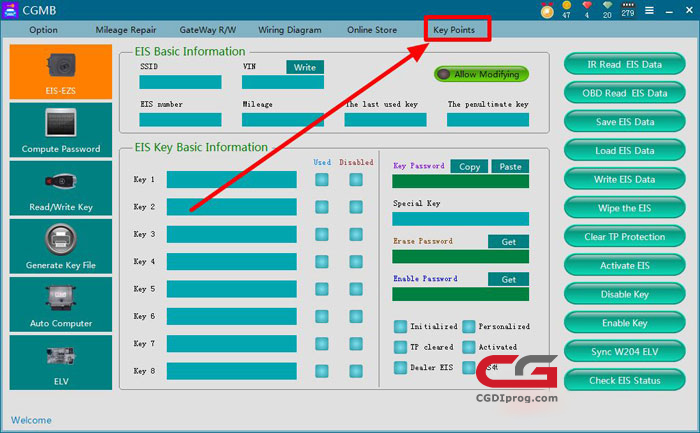700x433 pixels.
Task: Click the Key 1 data field
Action: [x=232, y=179]
